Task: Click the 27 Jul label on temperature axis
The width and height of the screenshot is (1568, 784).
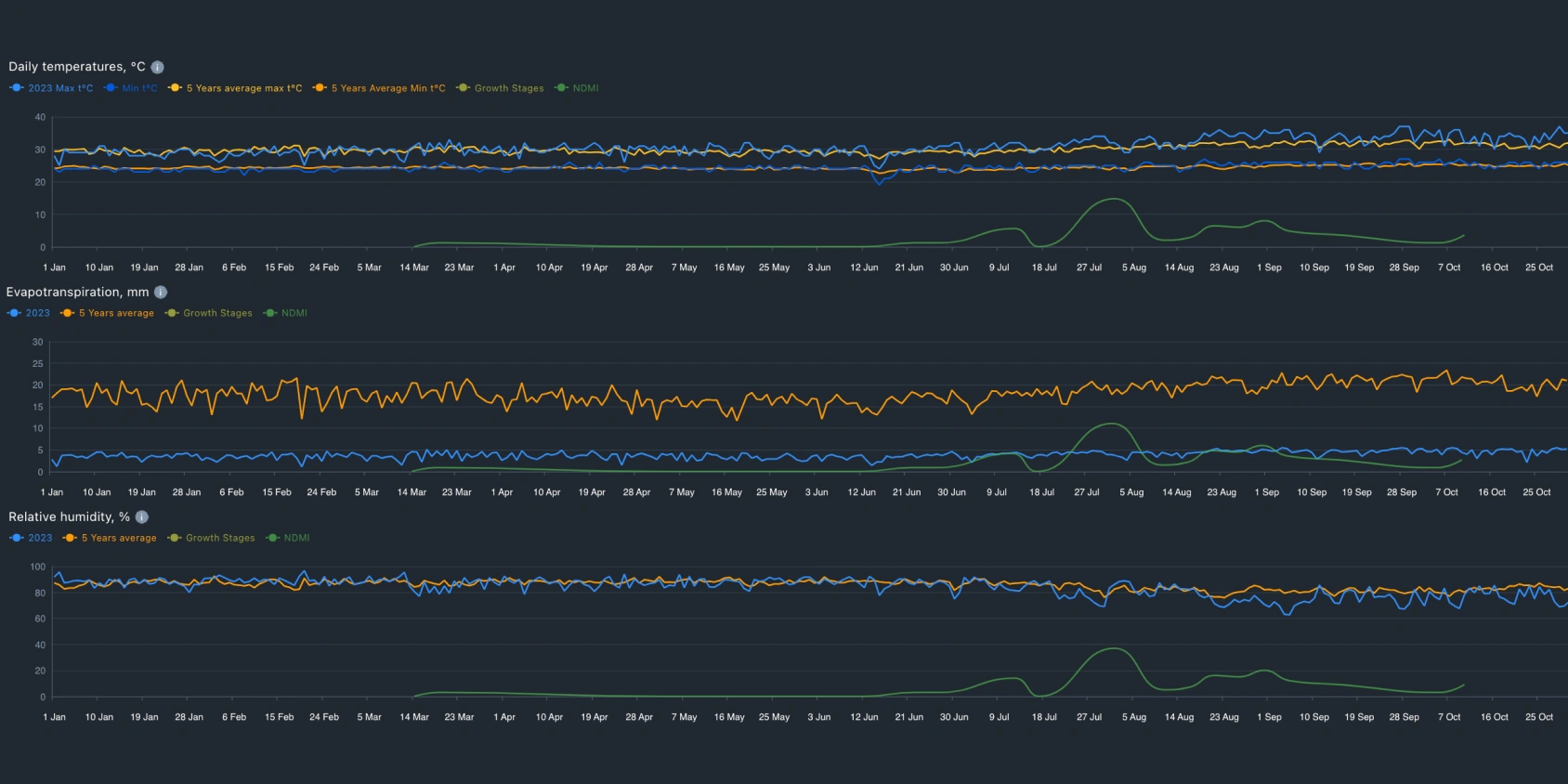Action: point(1089,268)
